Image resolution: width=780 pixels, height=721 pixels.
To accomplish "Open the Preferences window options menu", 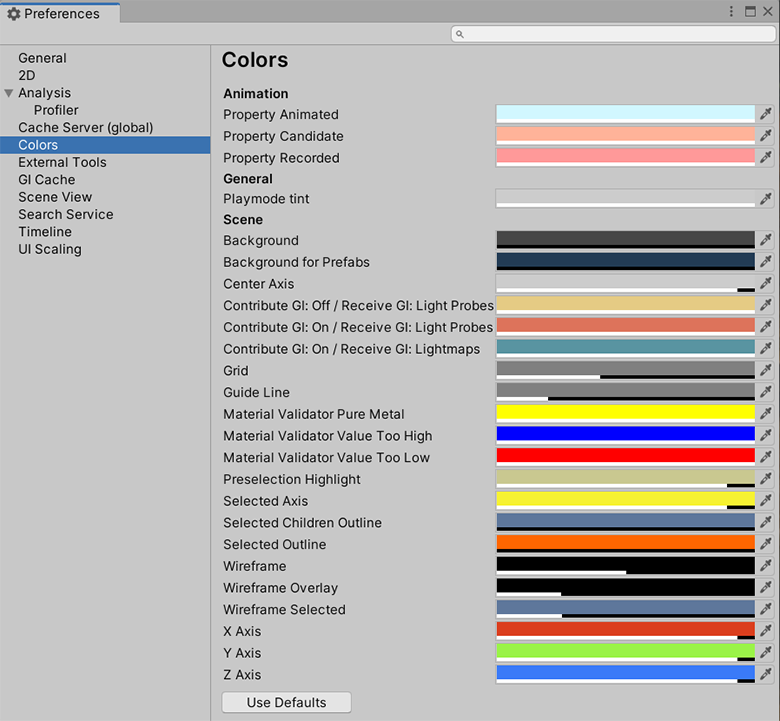I will pyautogui.click(x=733, y=11).
